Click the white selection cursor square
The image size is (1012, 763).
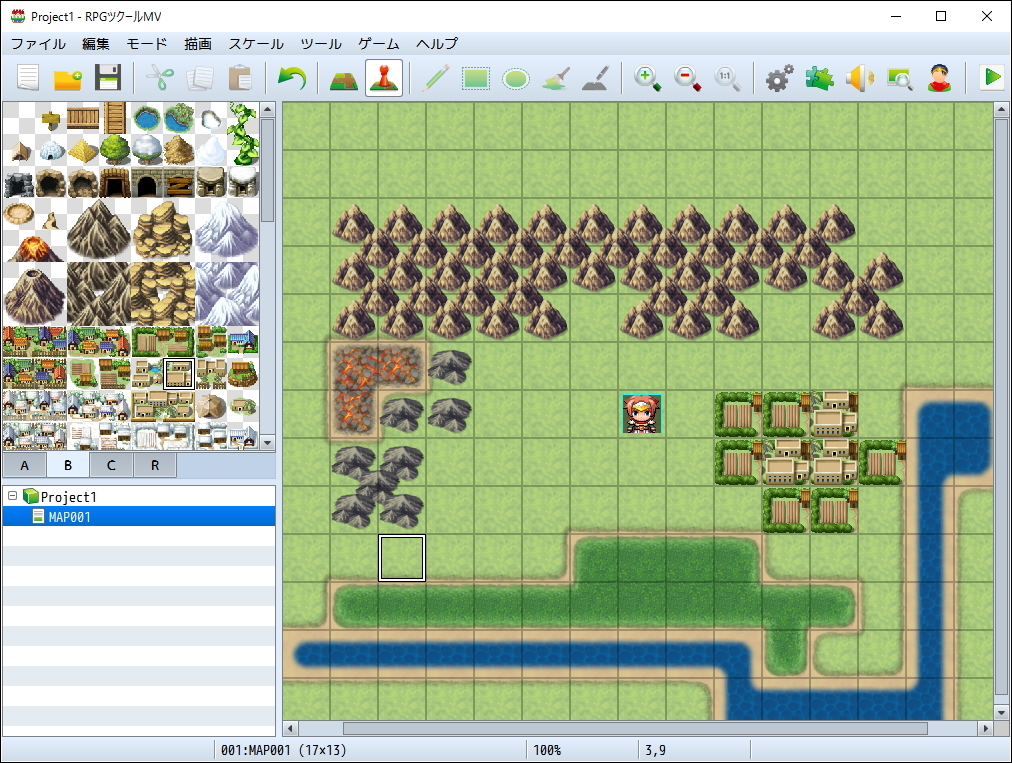pos(401,558)
